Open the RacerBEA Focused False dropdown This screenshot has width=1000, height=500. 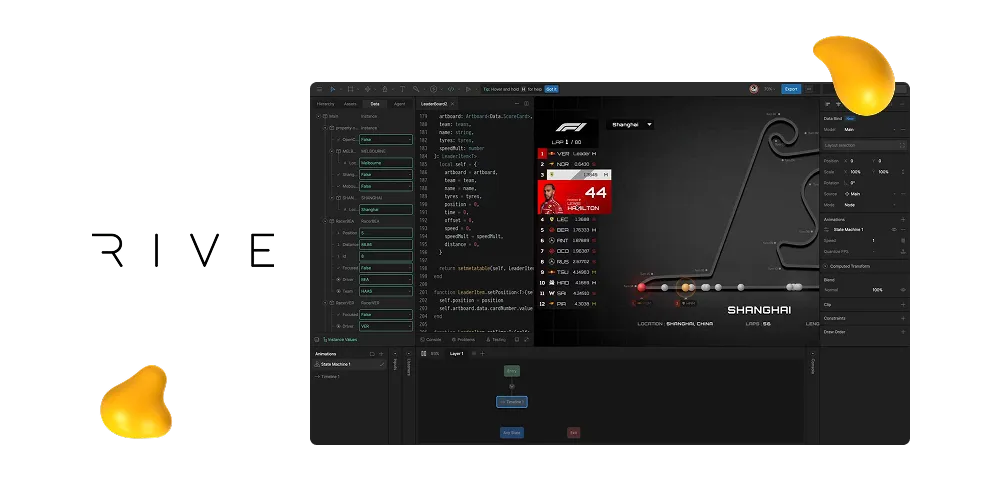(x=386, y=268)
